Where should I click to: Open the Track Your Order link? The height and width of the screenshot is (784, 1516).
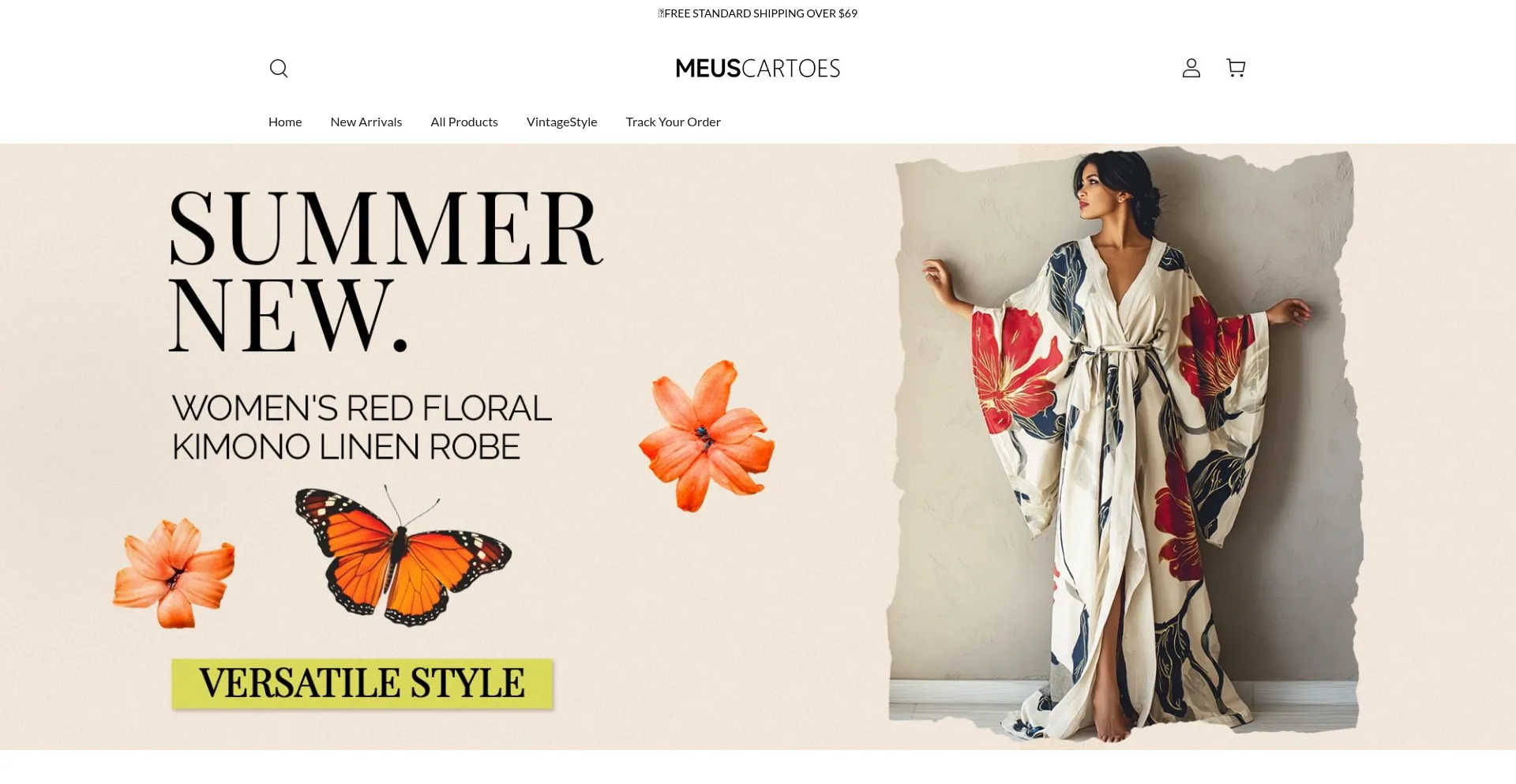[x=674, y=122]
